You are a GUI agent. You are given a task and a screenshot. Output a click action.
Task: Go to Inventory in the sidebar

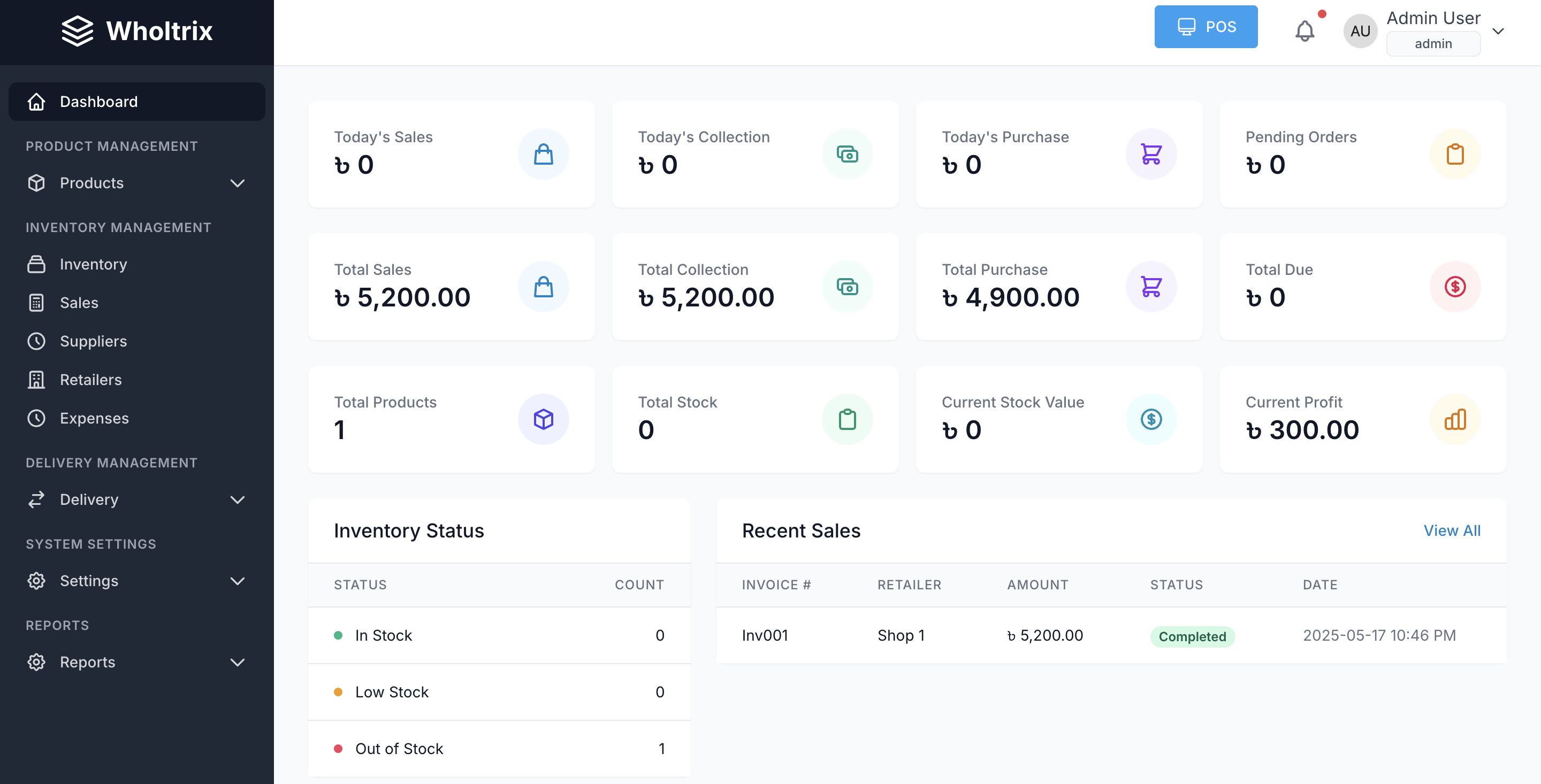click(x=93, y=264)
